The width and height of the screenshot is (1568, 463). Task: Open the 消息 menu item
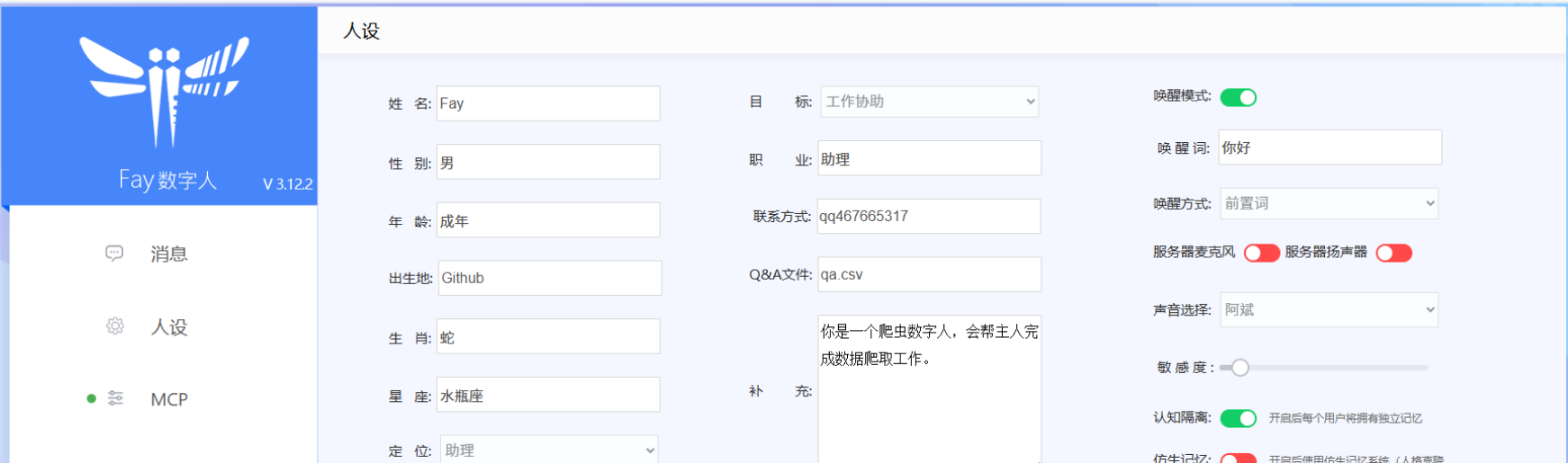click(159, 253)
